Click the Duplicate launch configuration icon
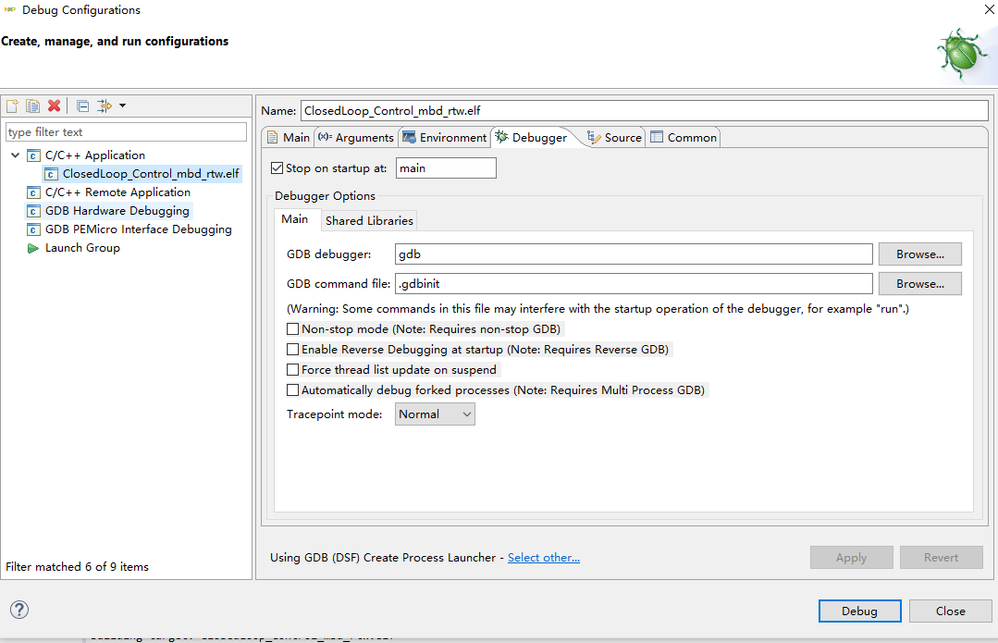998x643 pixels. 32,106
